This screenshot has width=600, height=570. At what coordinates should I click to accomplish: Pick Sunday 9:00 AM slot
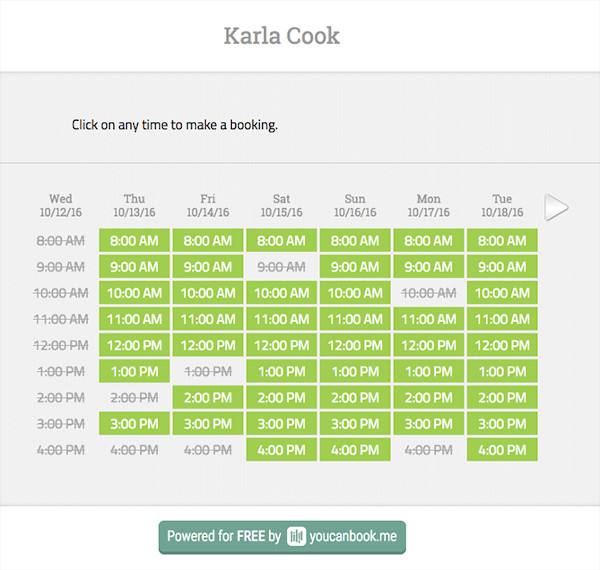click(355, 267)
